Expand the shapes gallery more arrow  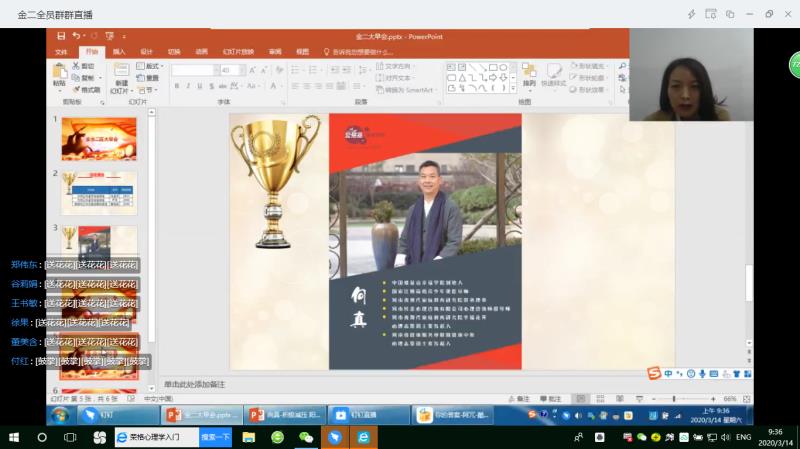(513, 88)
